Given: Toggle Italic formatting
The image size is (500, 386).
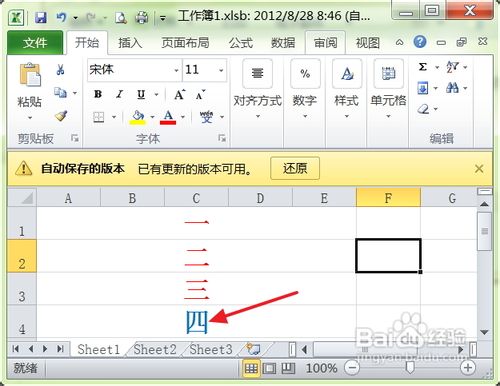Looking at the screenshot, I should (119, 95).
